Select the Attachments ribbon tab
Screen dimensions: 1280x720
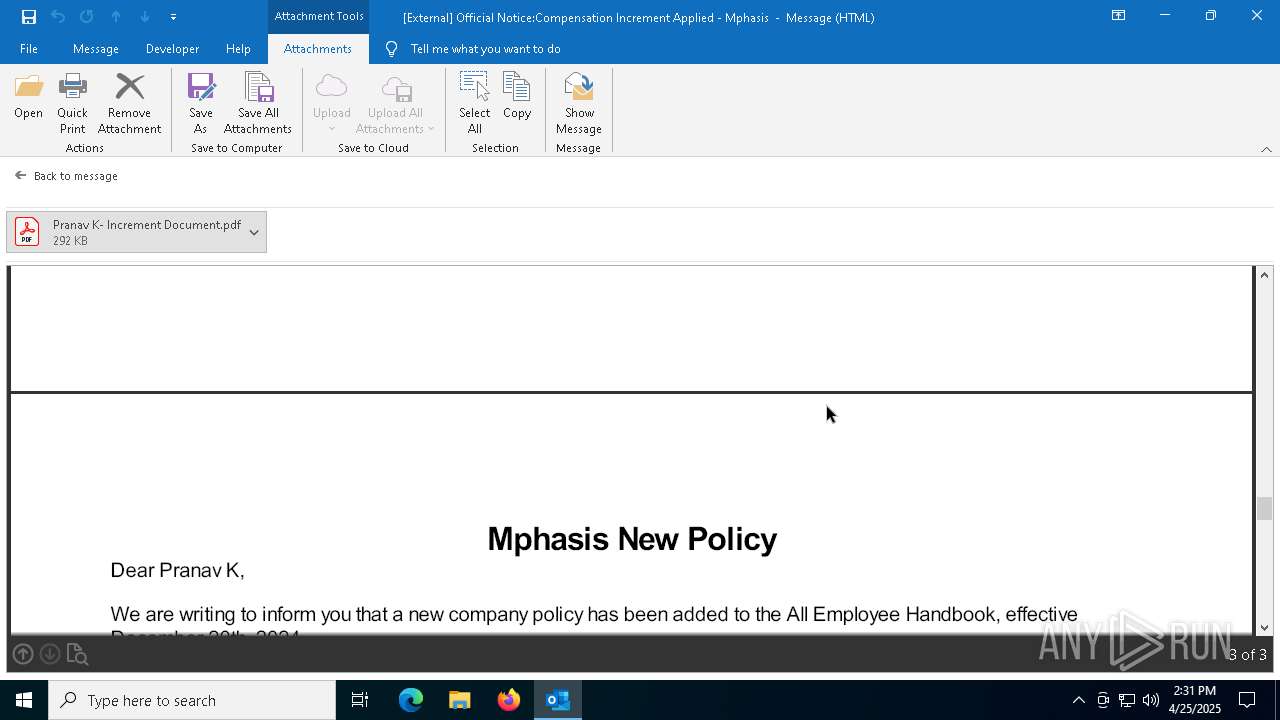point(318,49)
